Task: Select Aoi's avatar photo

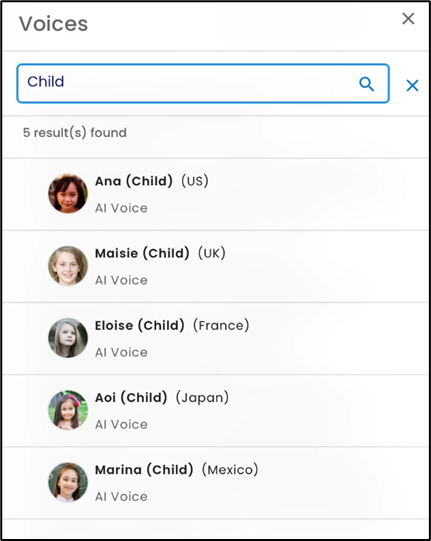Action: point(68,410)
